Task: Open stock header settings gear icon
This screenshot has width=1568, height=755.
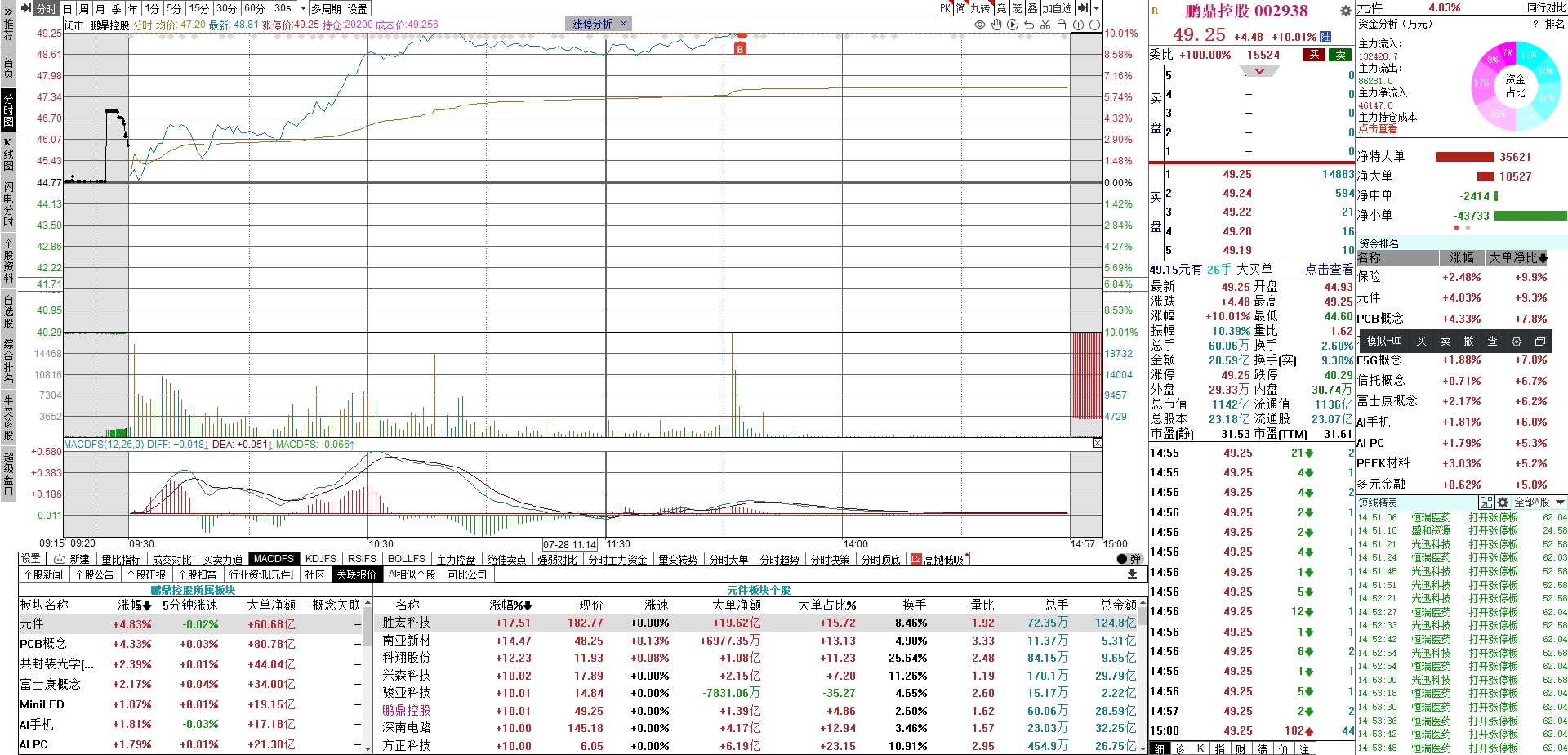Action: coord(1345,11)
